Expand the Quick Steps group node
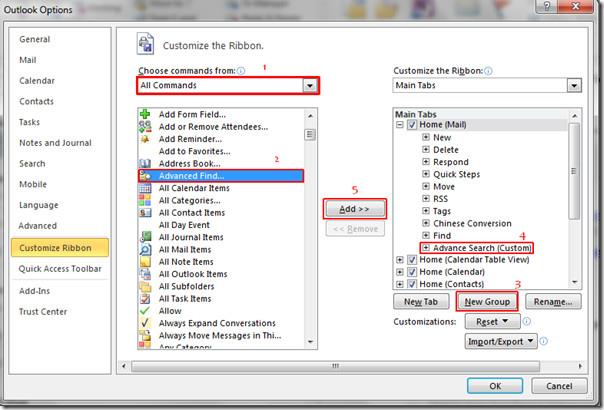This screenshot has width=604, height=410. pos(426,174)
